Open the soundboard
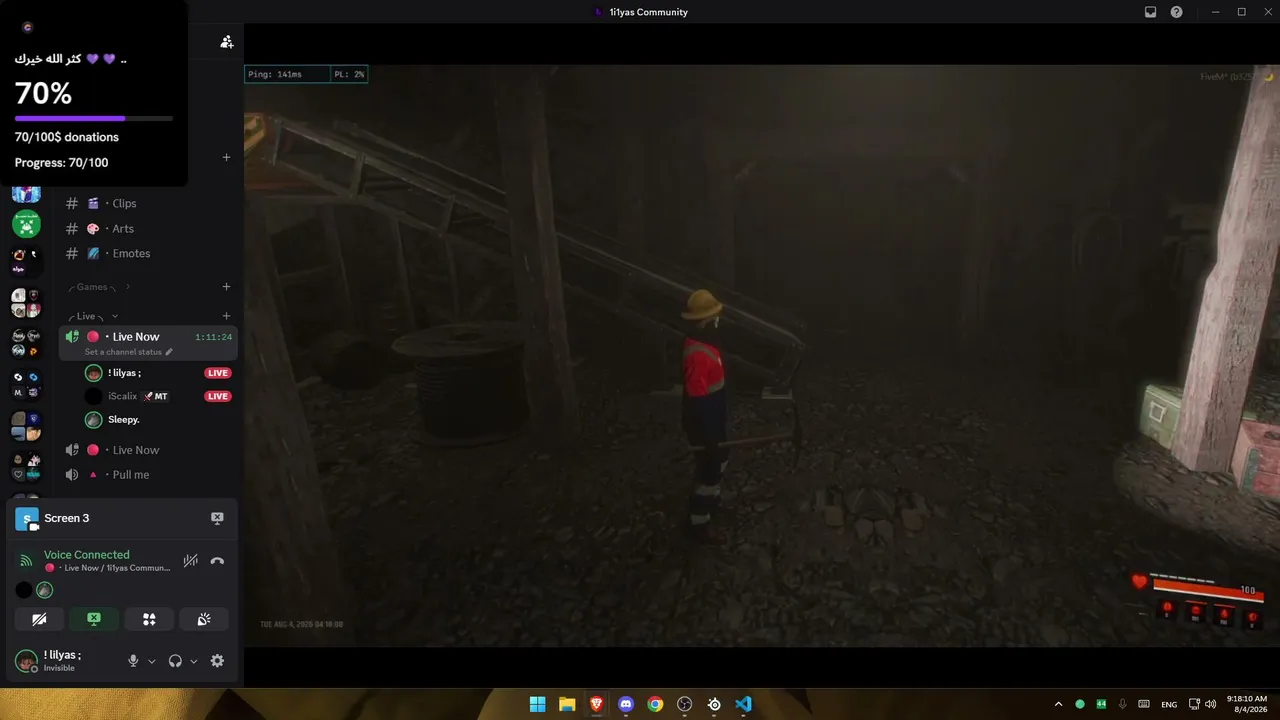The width and height of the screenshot is (1280, 720). [x=204, y=619]
